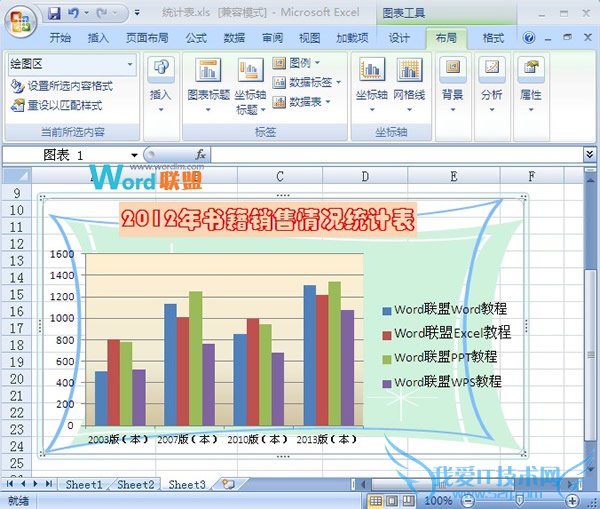The image size is (600, 509).
Task: Select the chart tools 布局 tab
Action: pyautogui.click(x=446, y=38)
